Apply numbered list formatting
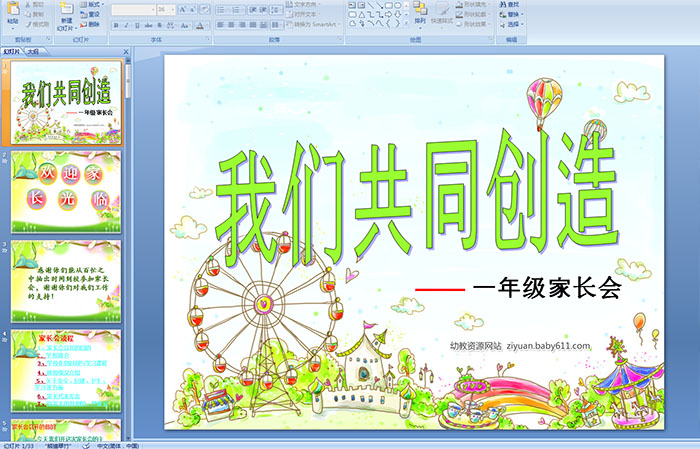The height and width of the screenshot is (449, 700). [x=237, y=10]
